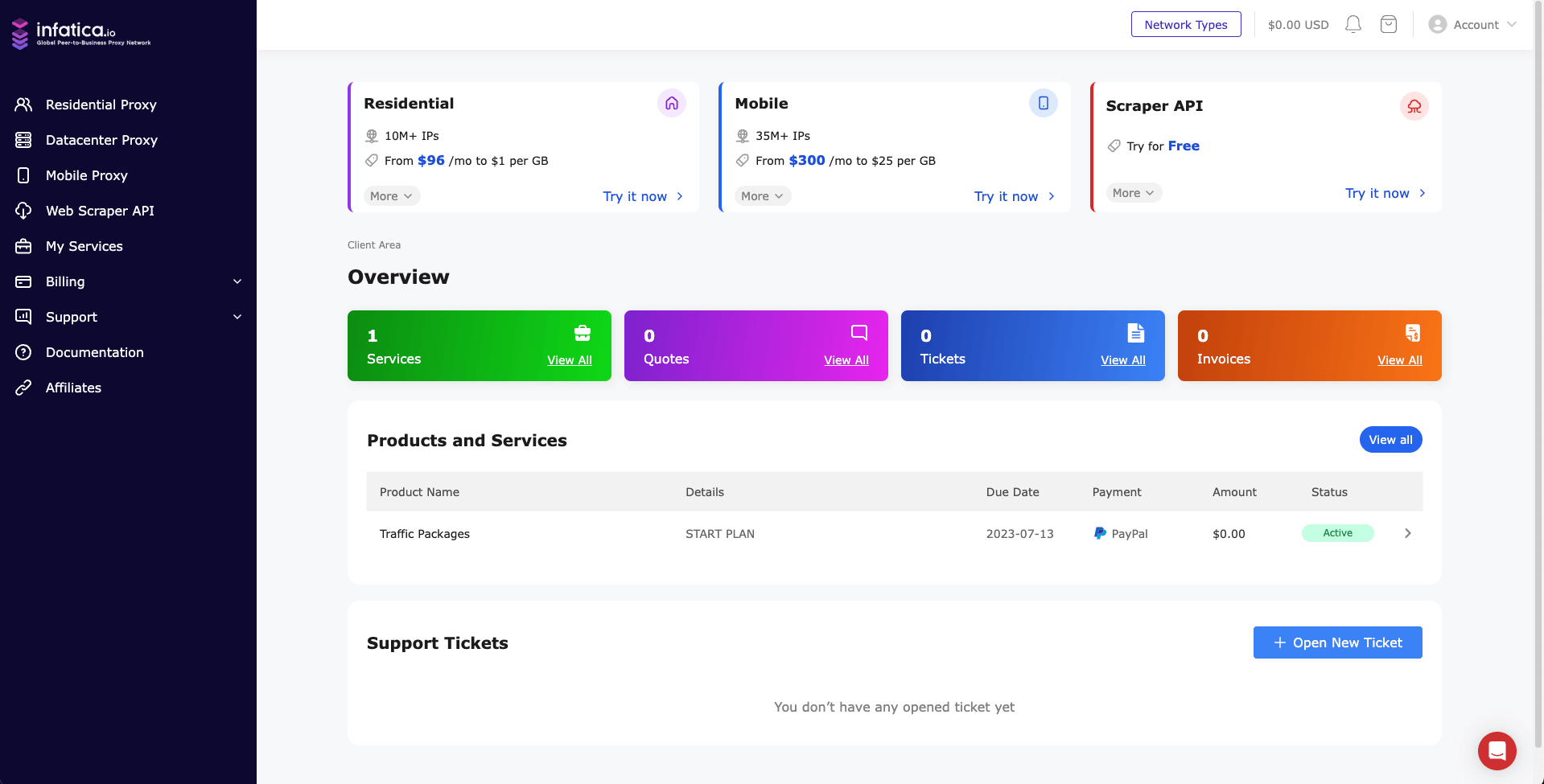Open the live chat widget
1544x784 pixels.
coord(1497,751)
